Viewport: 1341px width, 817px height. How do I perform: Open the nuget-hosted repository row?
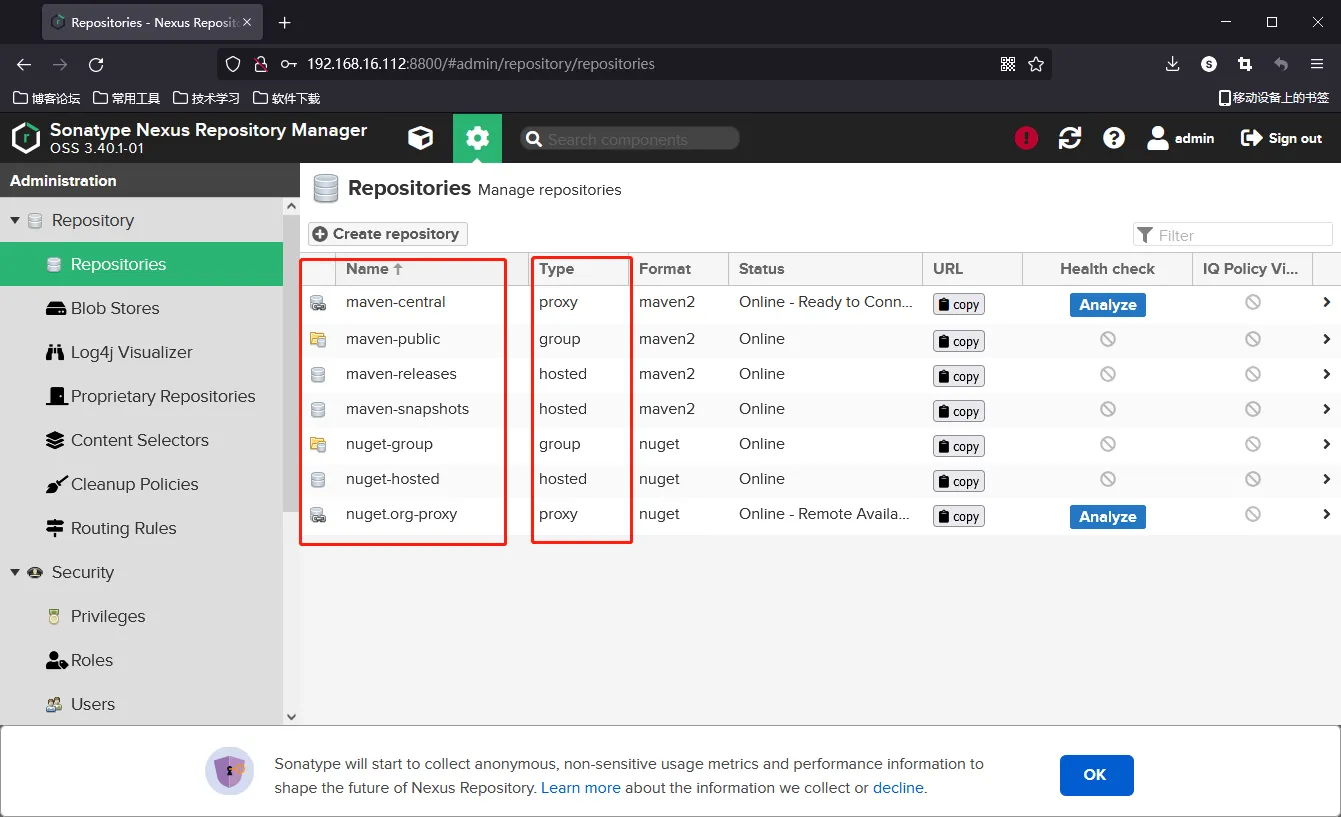(x=820, y=479)
